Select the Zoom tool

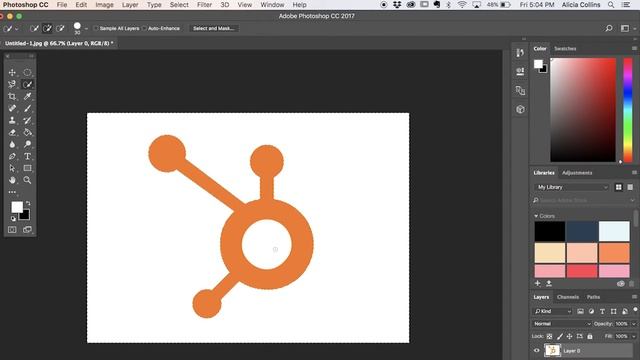(x=27, y=180)
